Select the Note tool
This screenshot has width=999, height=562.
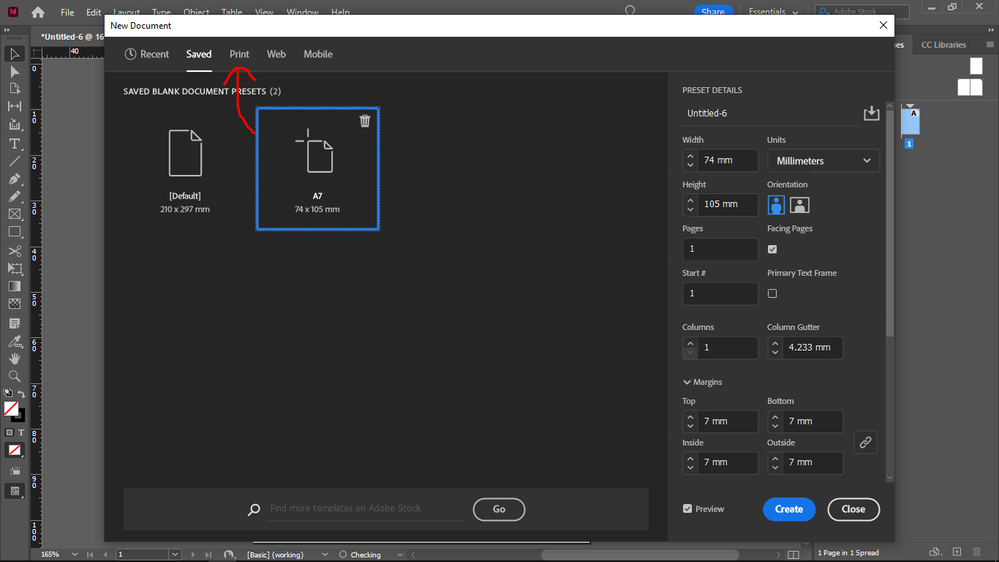click(x=14, y=324)
